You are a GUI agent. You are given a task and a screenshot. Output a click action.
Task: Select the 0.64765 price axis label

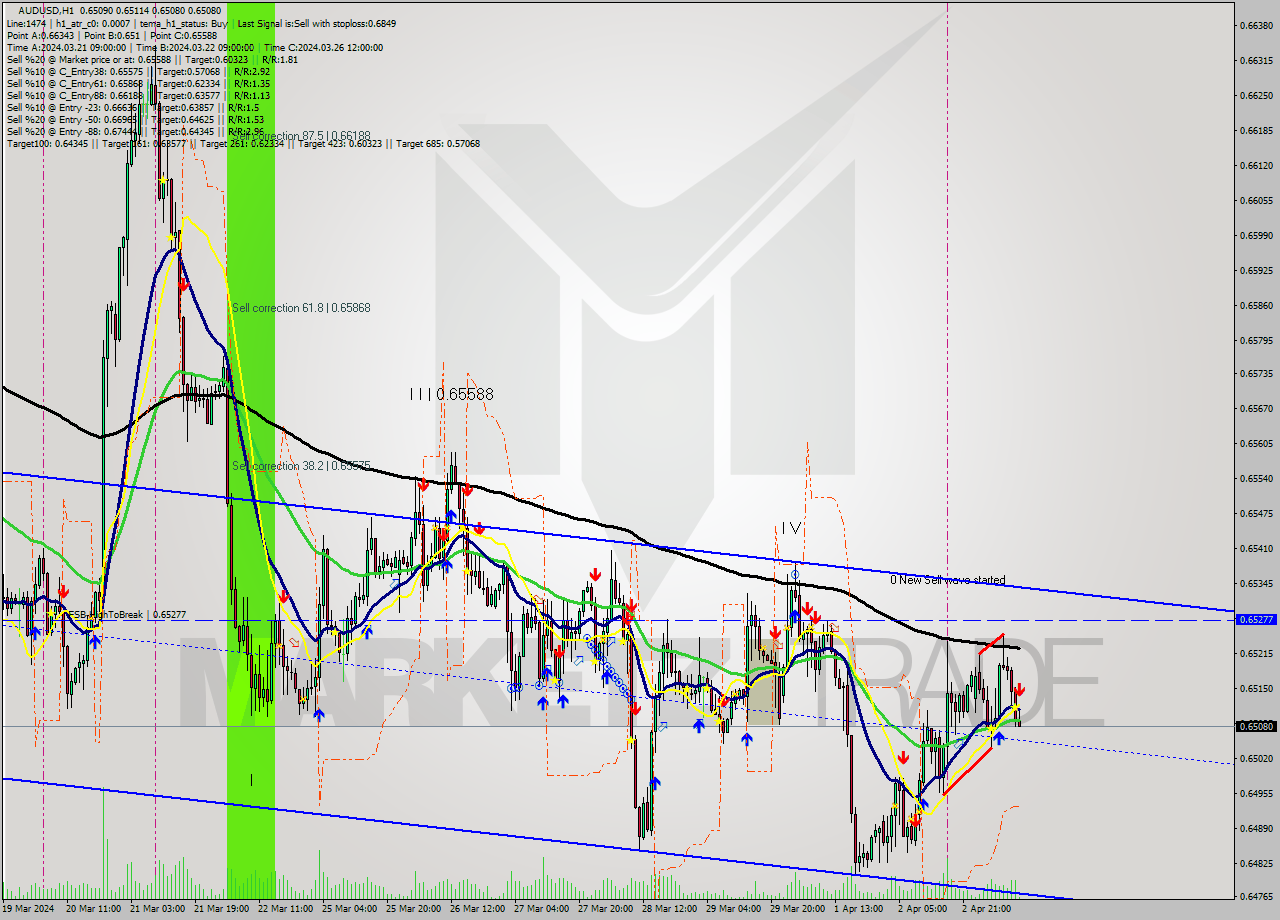pyautogui.click(x=1256, y=897)
